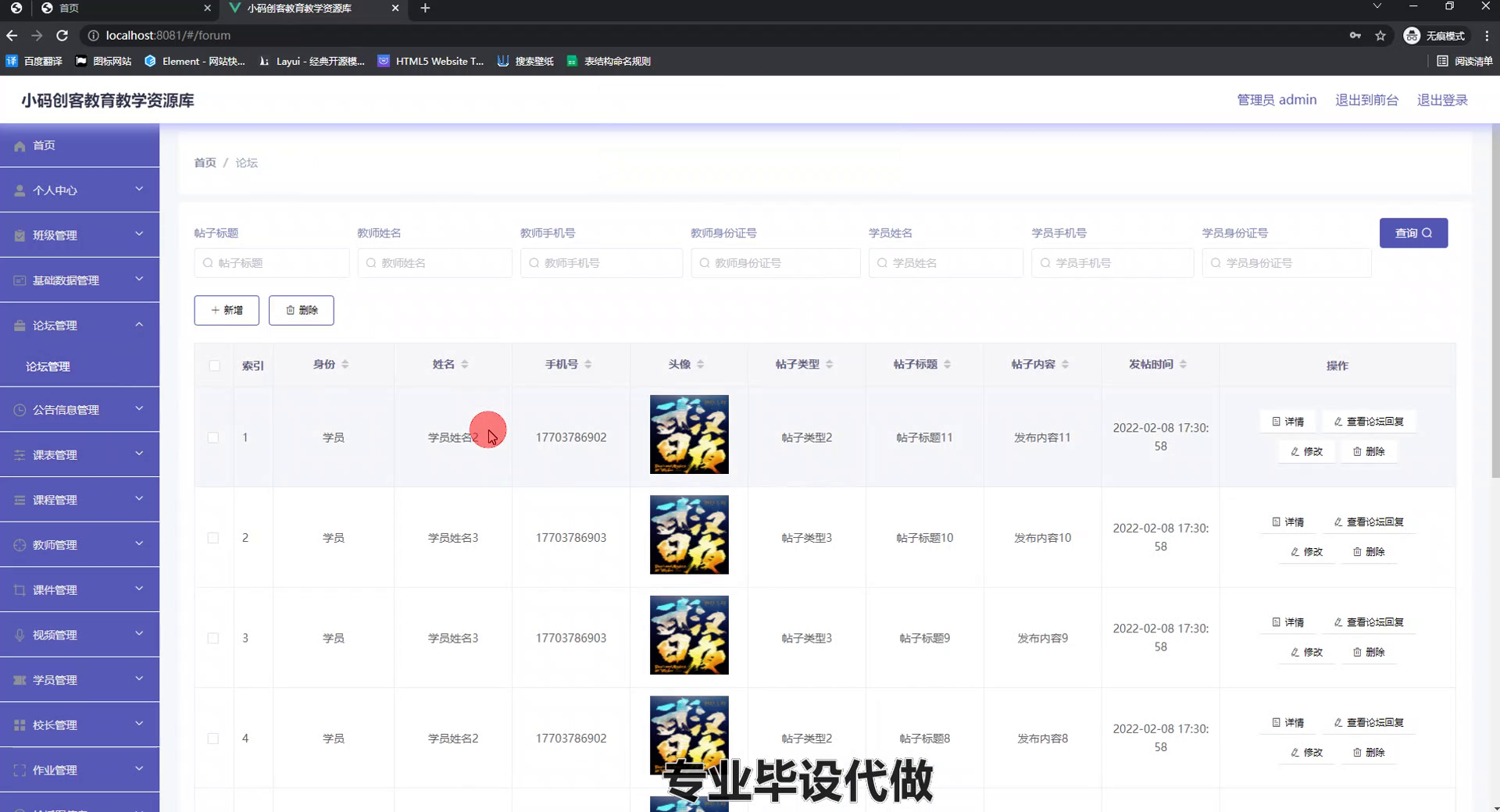Focus the 学员手机号 search field
This screenshot has width=1500, height=812.
point(1112,263)
